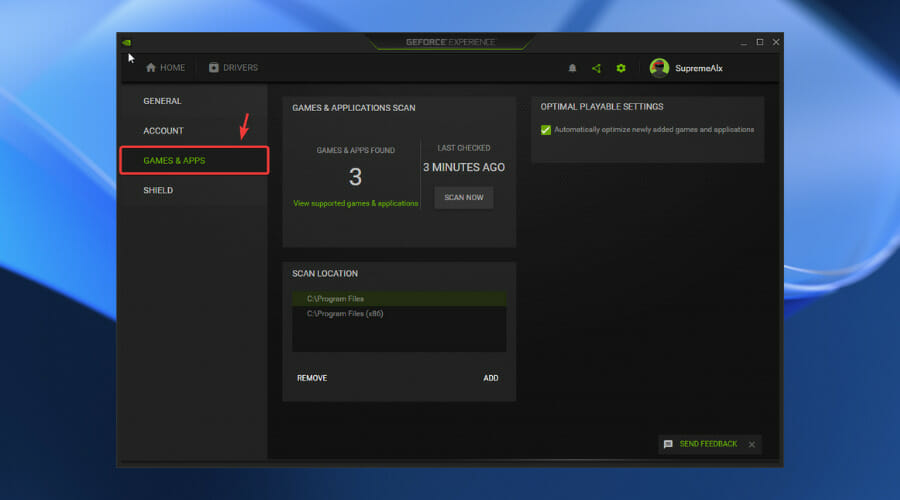Click the 3 games found count

pos(355,177)
